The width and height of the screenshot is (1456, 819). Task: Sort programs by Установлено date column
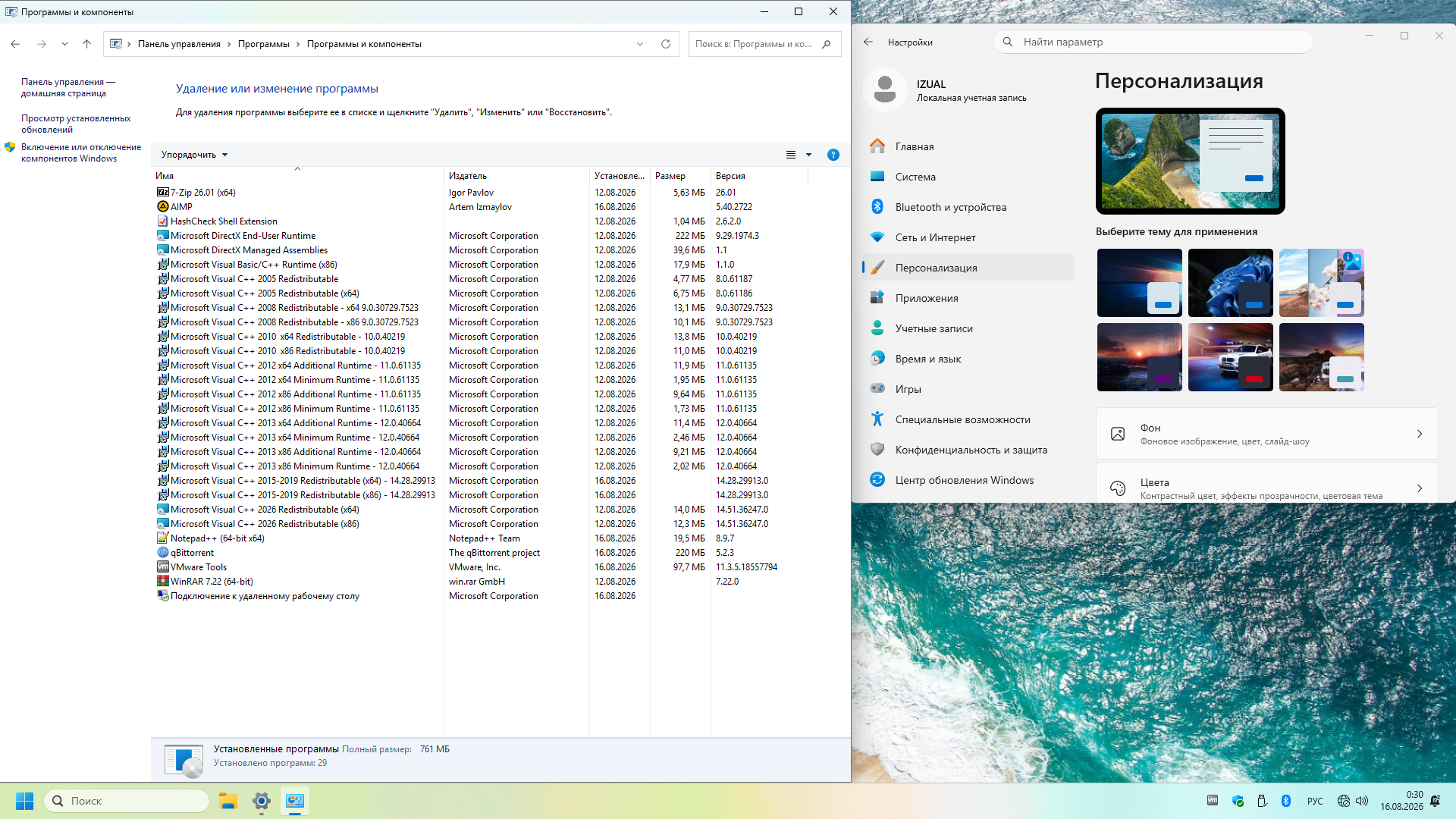(620, 176)
